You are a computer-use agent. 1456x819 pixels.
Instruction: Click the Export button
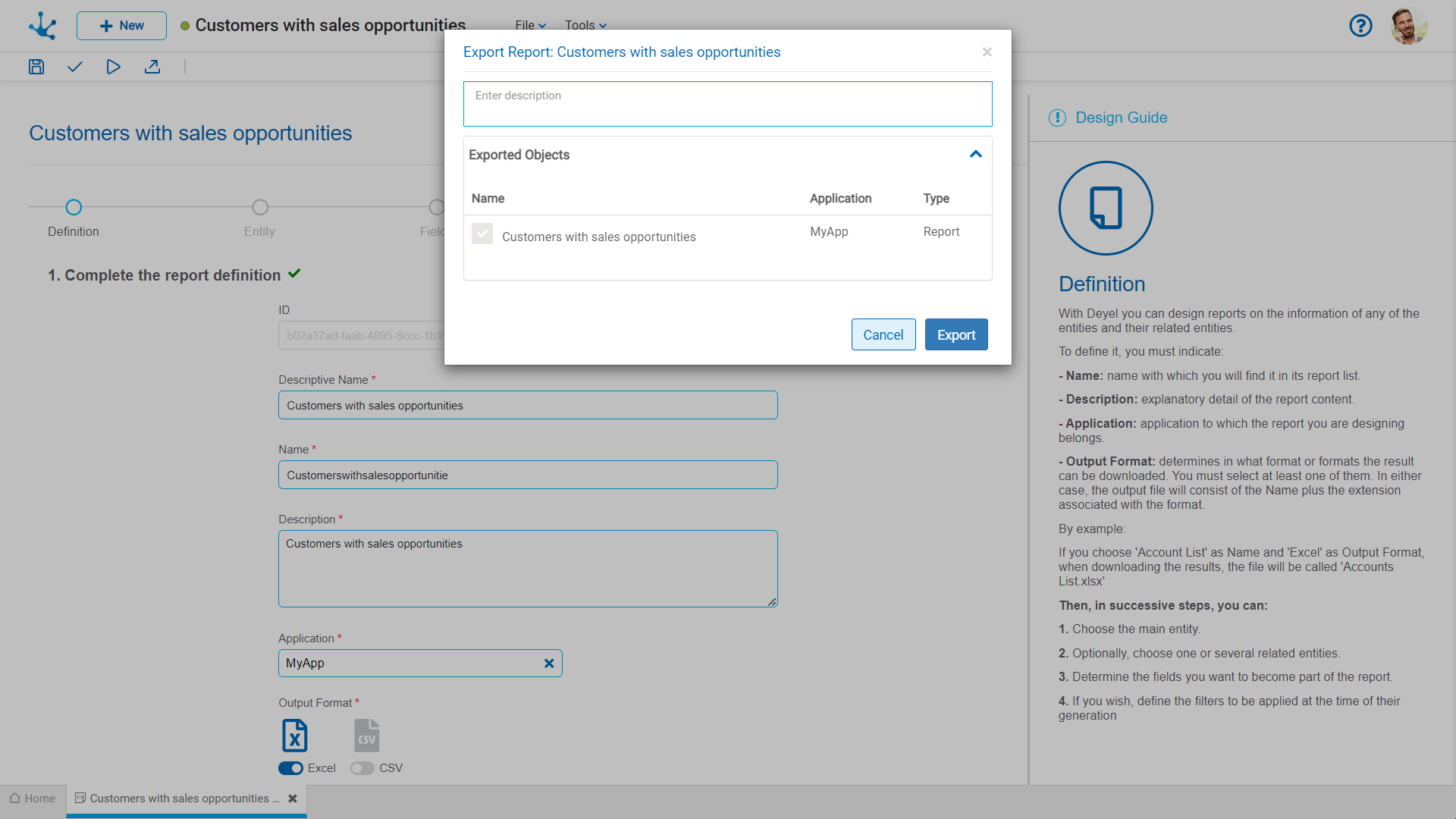pyautogui.click(x=956, y=334)
